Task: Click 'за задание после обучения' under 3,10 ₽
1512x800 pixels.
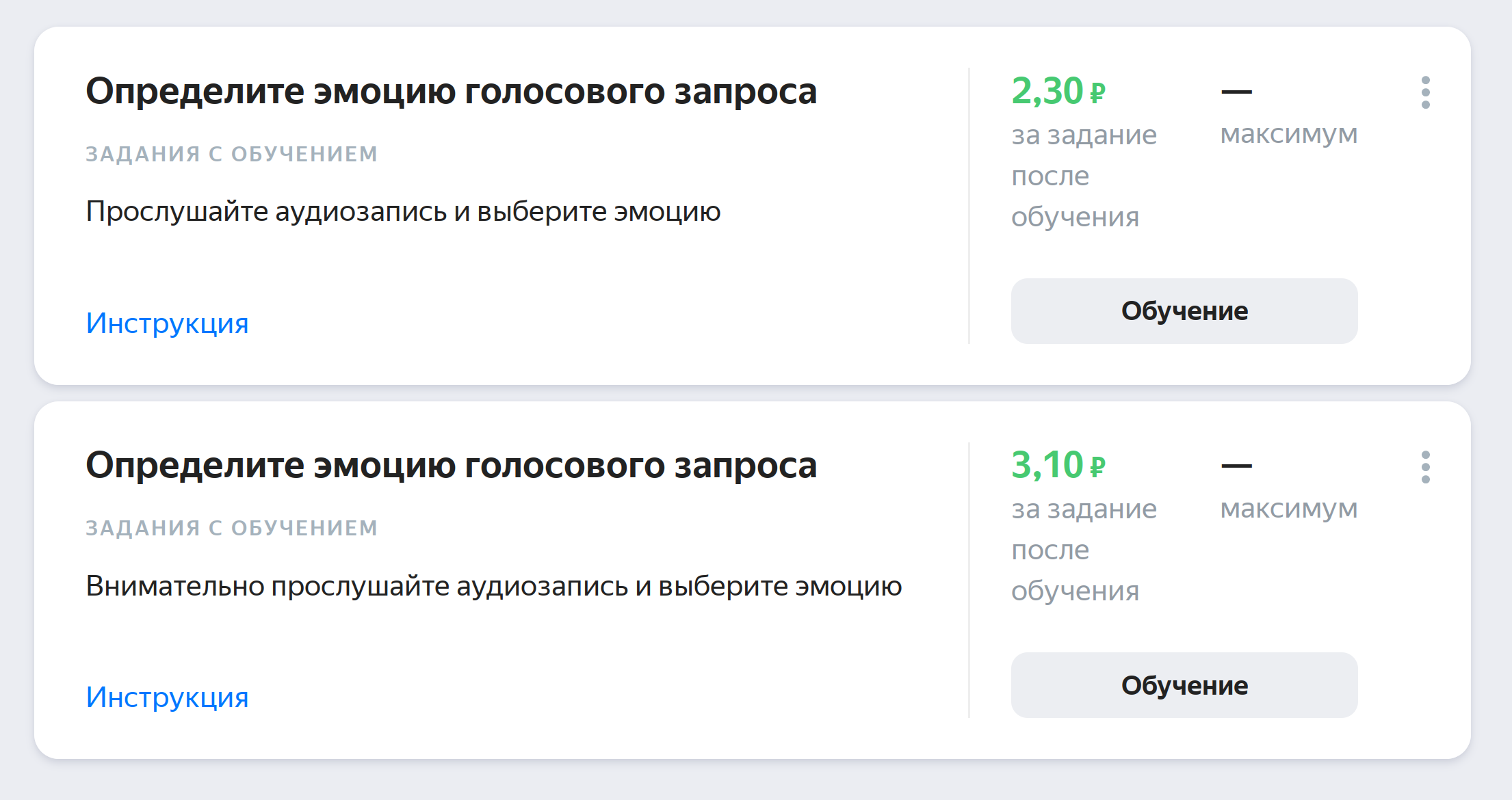Action: (1083, 550)
